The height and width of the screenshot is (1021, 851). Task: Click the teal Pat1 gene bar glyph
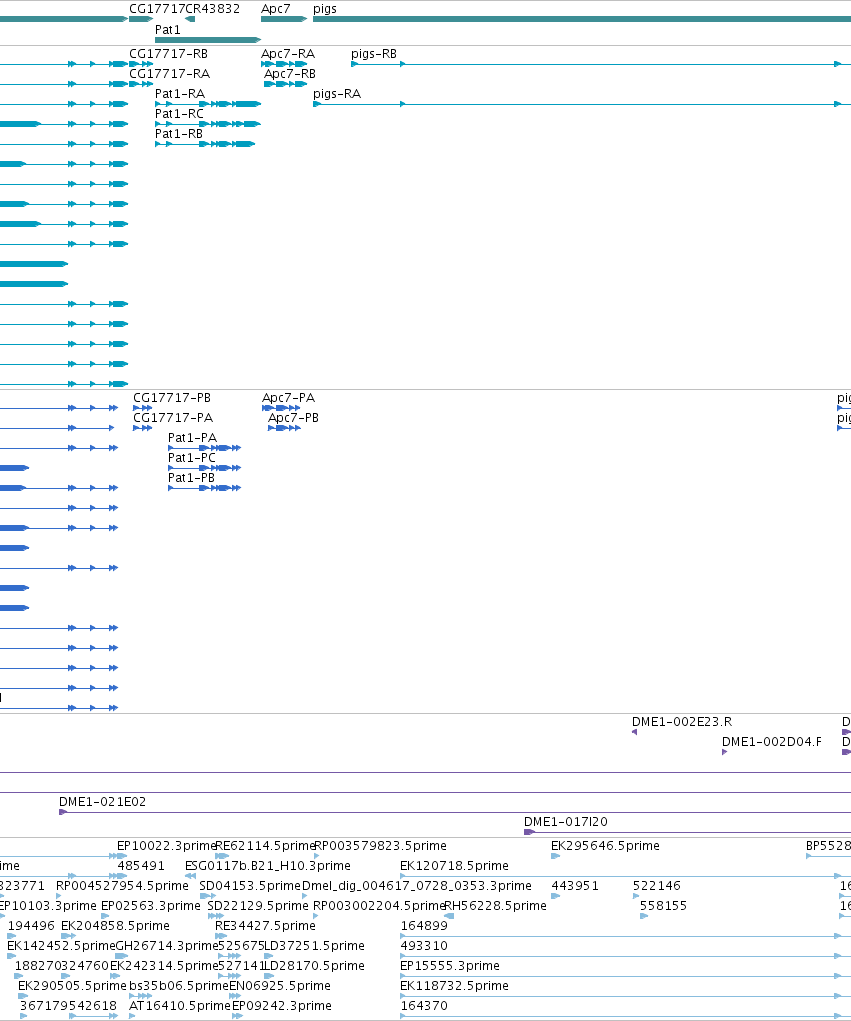pyautogui.click(x=208, y=40)
